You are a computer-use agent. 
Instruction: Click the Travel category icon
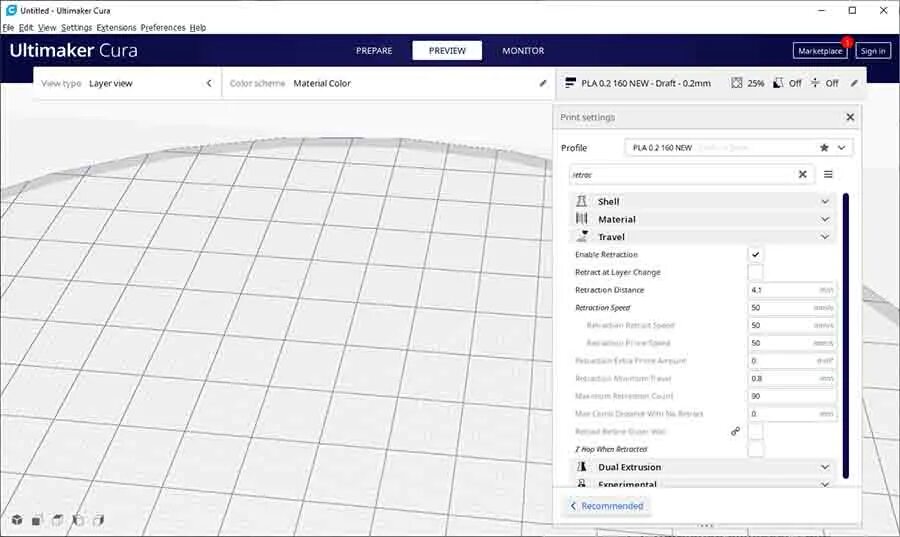tap(582, 236)
